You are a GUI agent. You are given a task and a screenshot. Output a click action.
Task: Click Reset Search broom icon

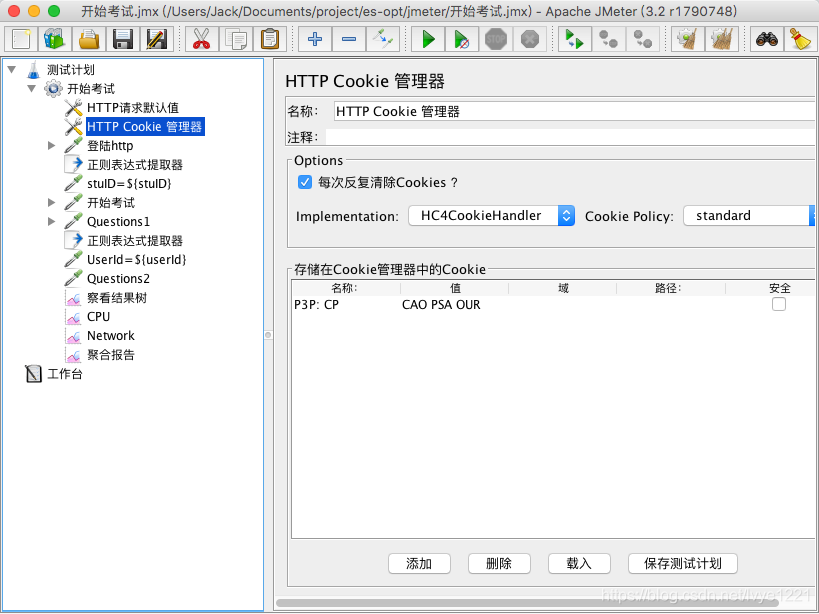click(800, 39)
